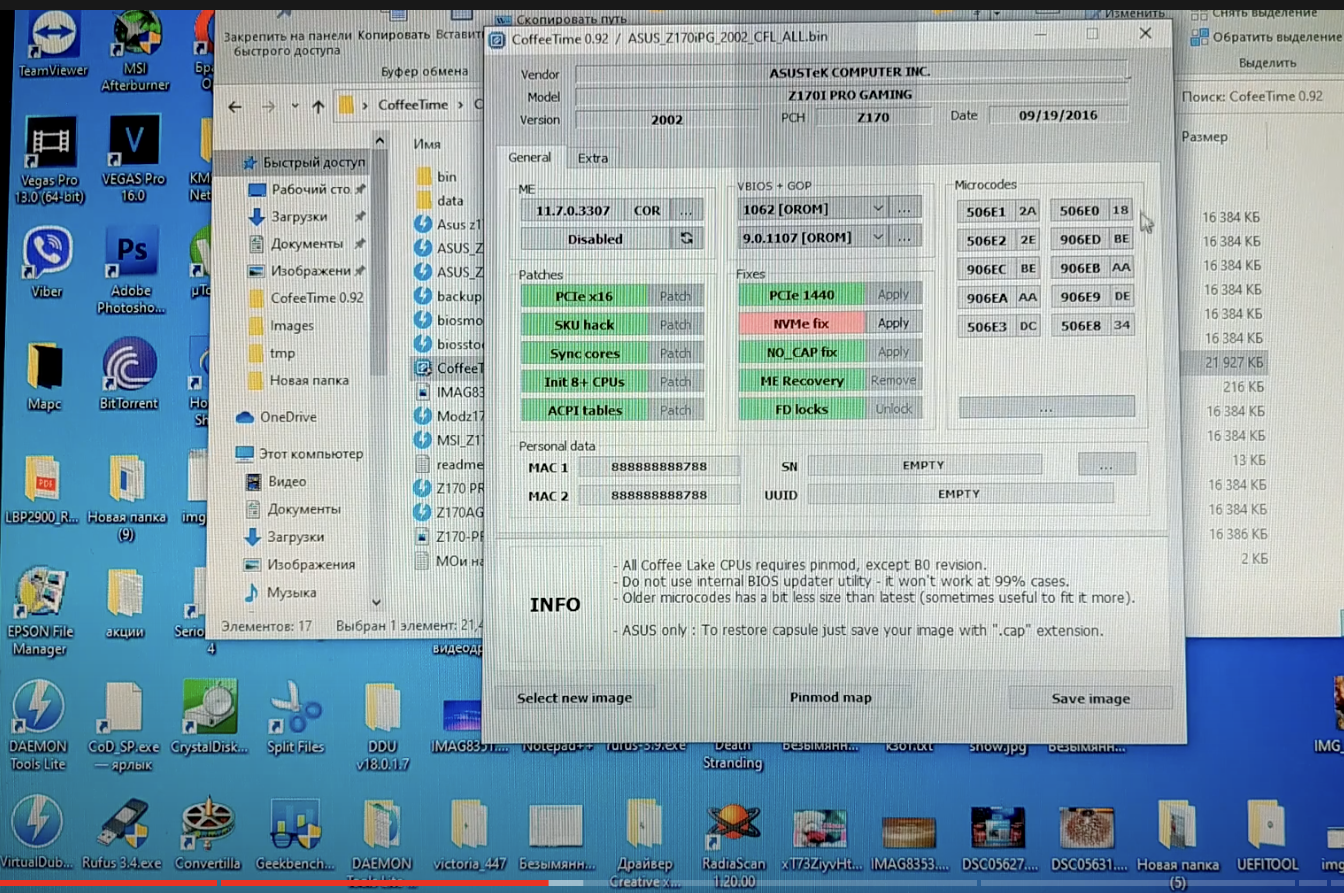The height and width of the screenshot is (893, 1344).
Task: Open Explorer recent locations dropdown arrow
Action: [295, 106]
